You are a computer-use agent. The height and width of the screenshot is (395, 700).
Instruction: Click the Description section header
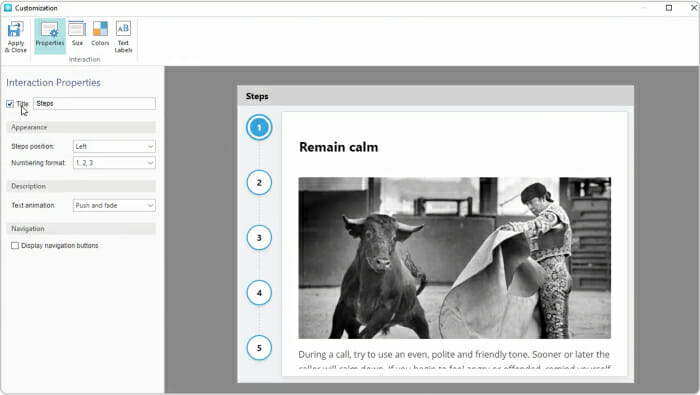coord(81,186)
